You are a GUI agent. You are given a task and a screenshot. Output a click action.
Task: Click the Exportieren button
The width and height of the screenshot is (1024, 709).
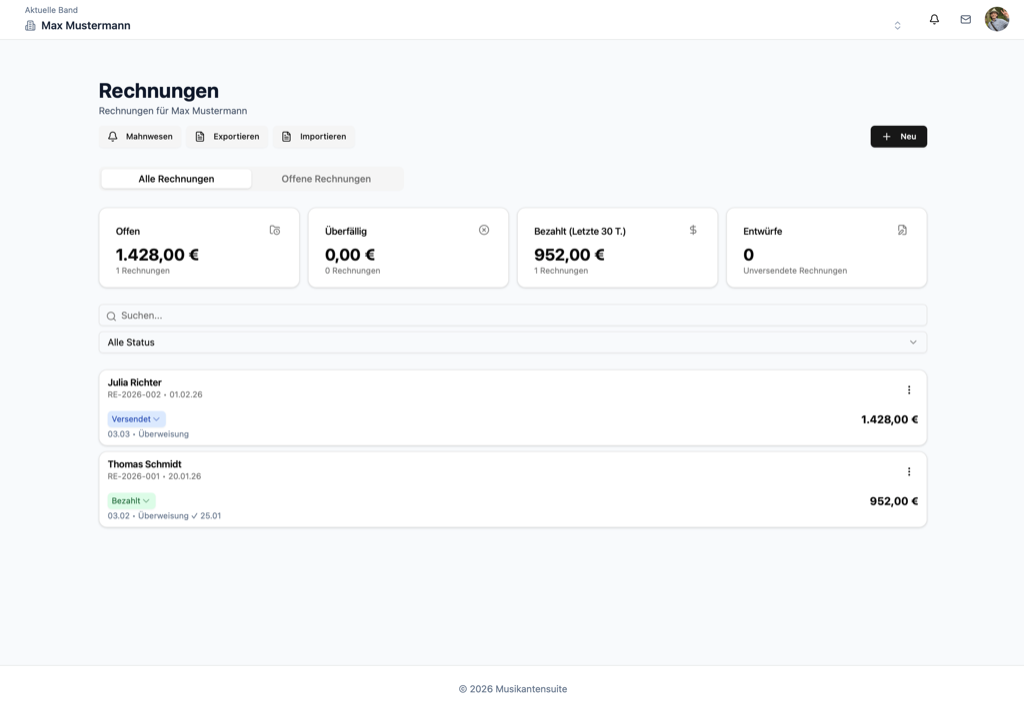[x=227, y=136]
